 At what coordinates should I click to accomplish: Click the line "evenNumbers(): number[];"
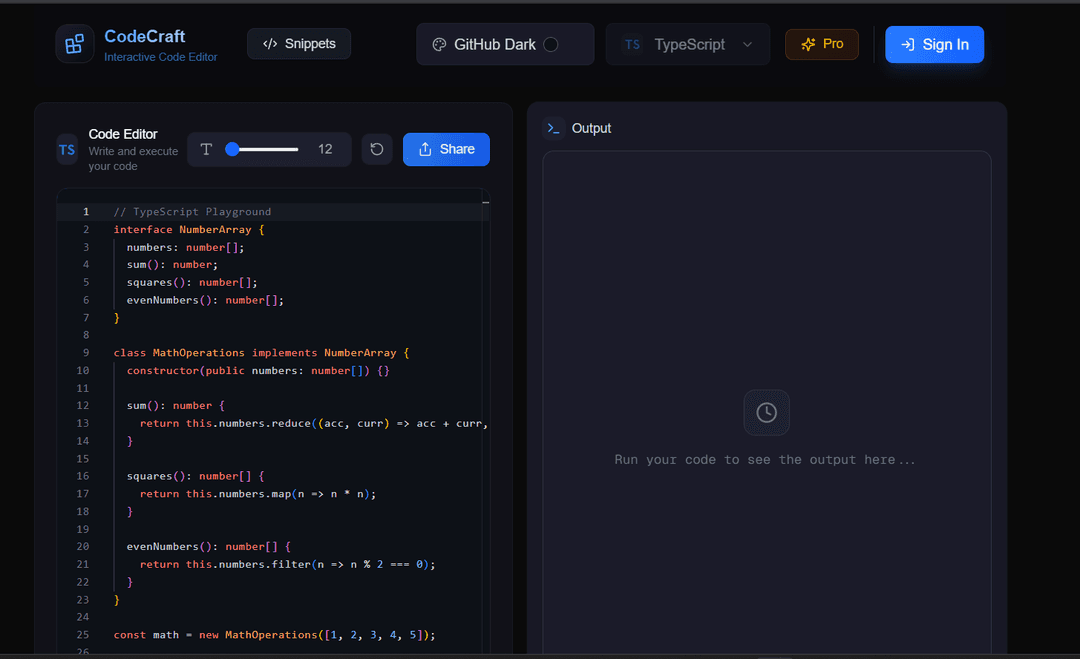(x=205, y=301)
